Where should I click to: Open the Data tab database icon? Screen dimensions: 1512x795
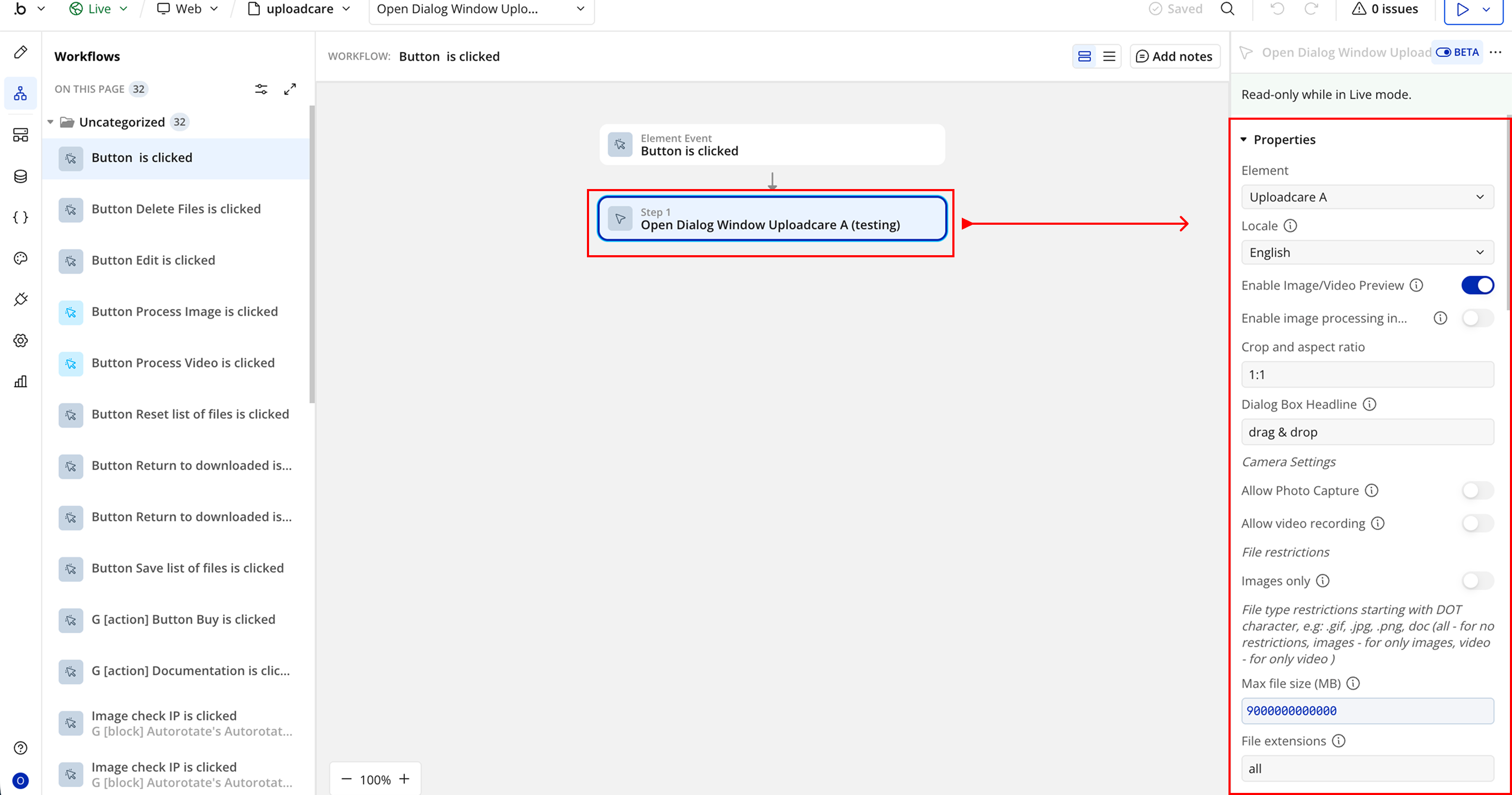point(20,176)
